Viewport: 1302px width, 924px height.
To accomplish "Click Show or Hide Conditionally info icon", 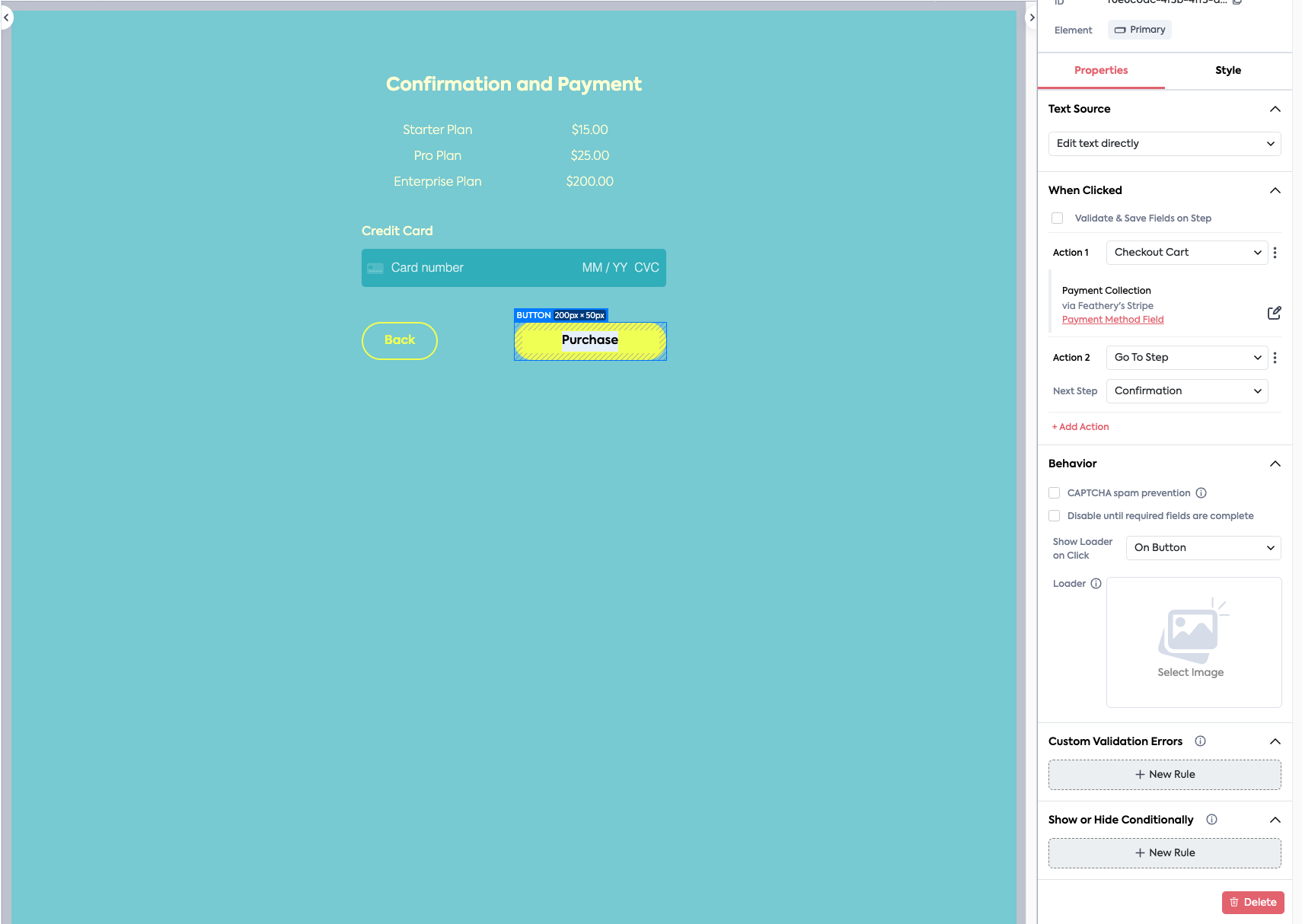I will click(x=1211, y=820).
